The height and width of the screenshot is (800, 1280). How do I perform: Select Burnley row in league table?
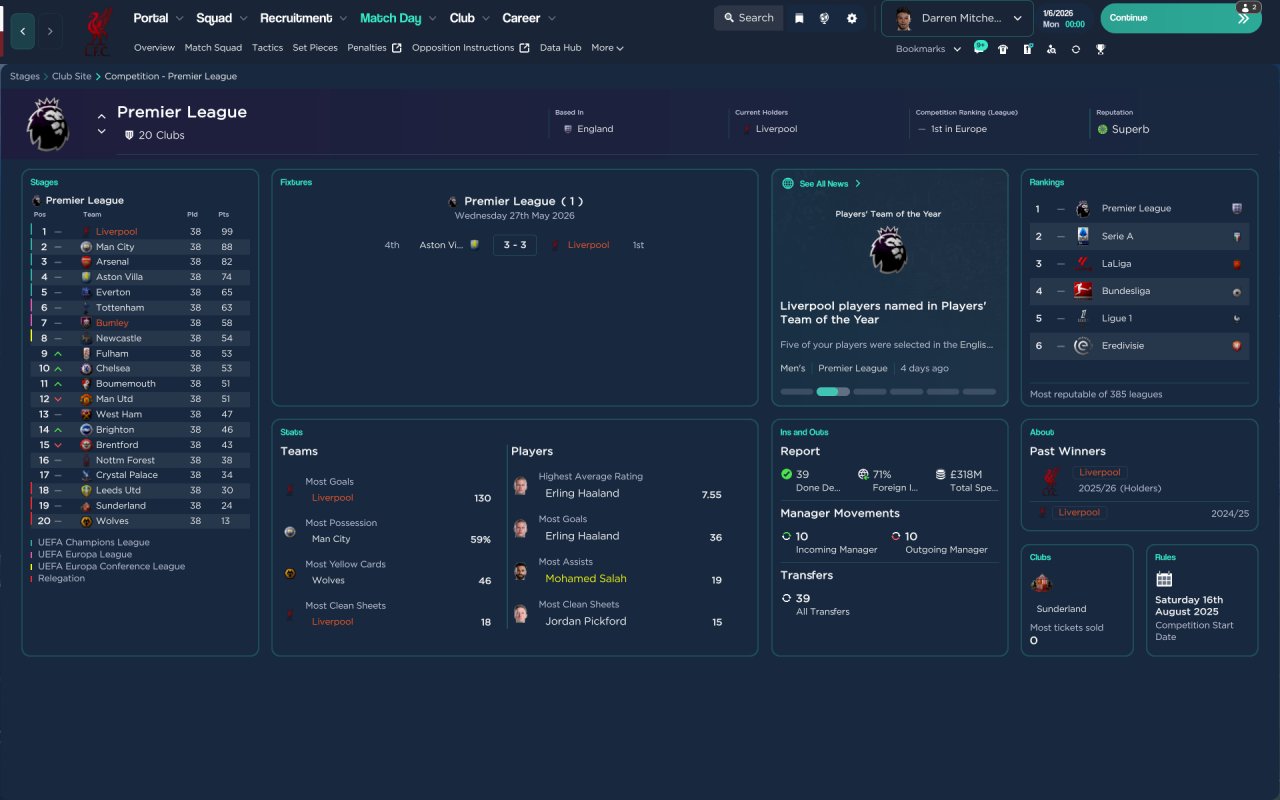click(x=140, y=323)
